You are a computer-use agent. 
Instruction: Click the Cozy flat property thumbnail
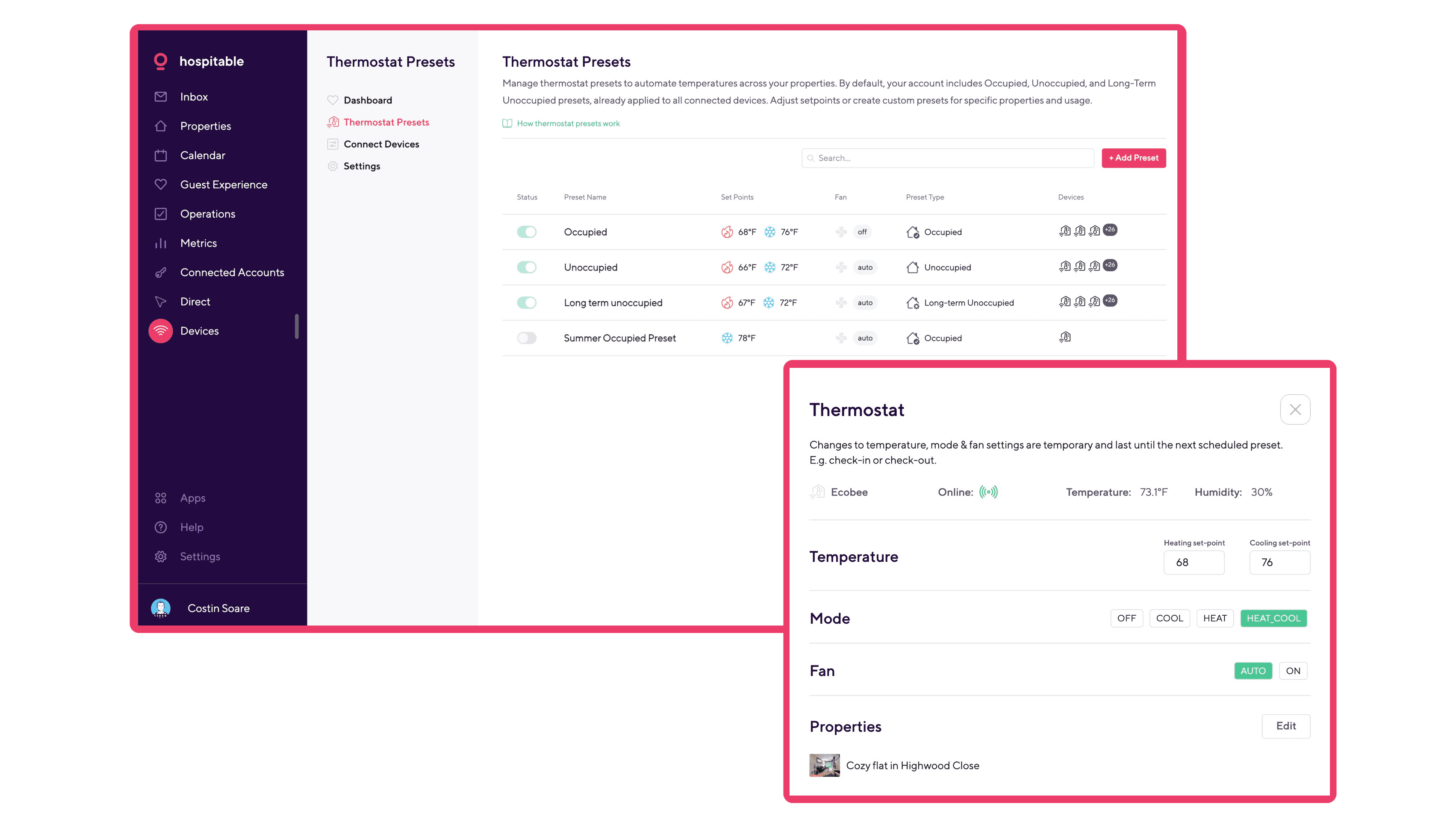point(824,765)
